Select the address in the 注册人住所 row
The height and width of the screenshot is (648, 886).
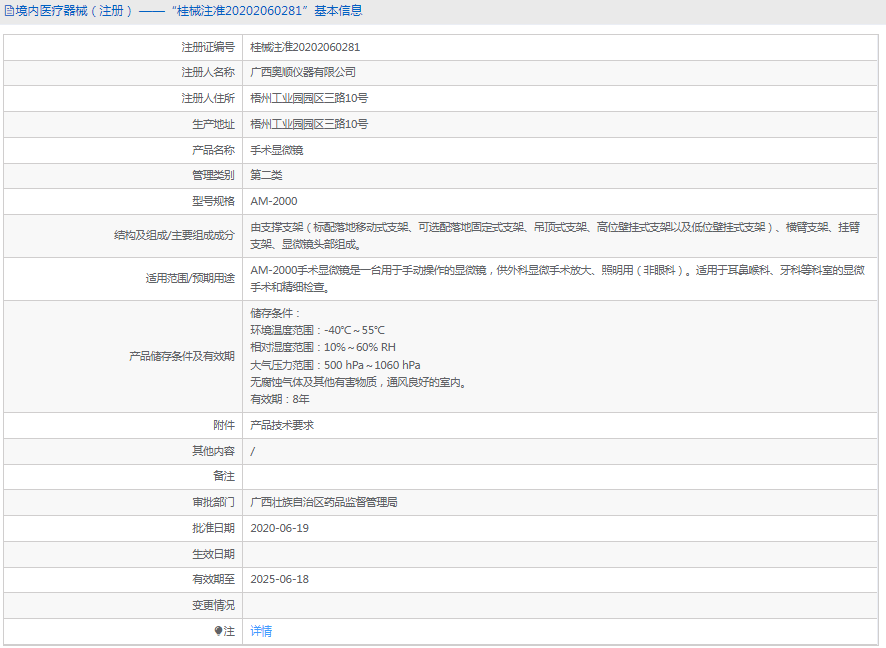click(x=309, y=98)
